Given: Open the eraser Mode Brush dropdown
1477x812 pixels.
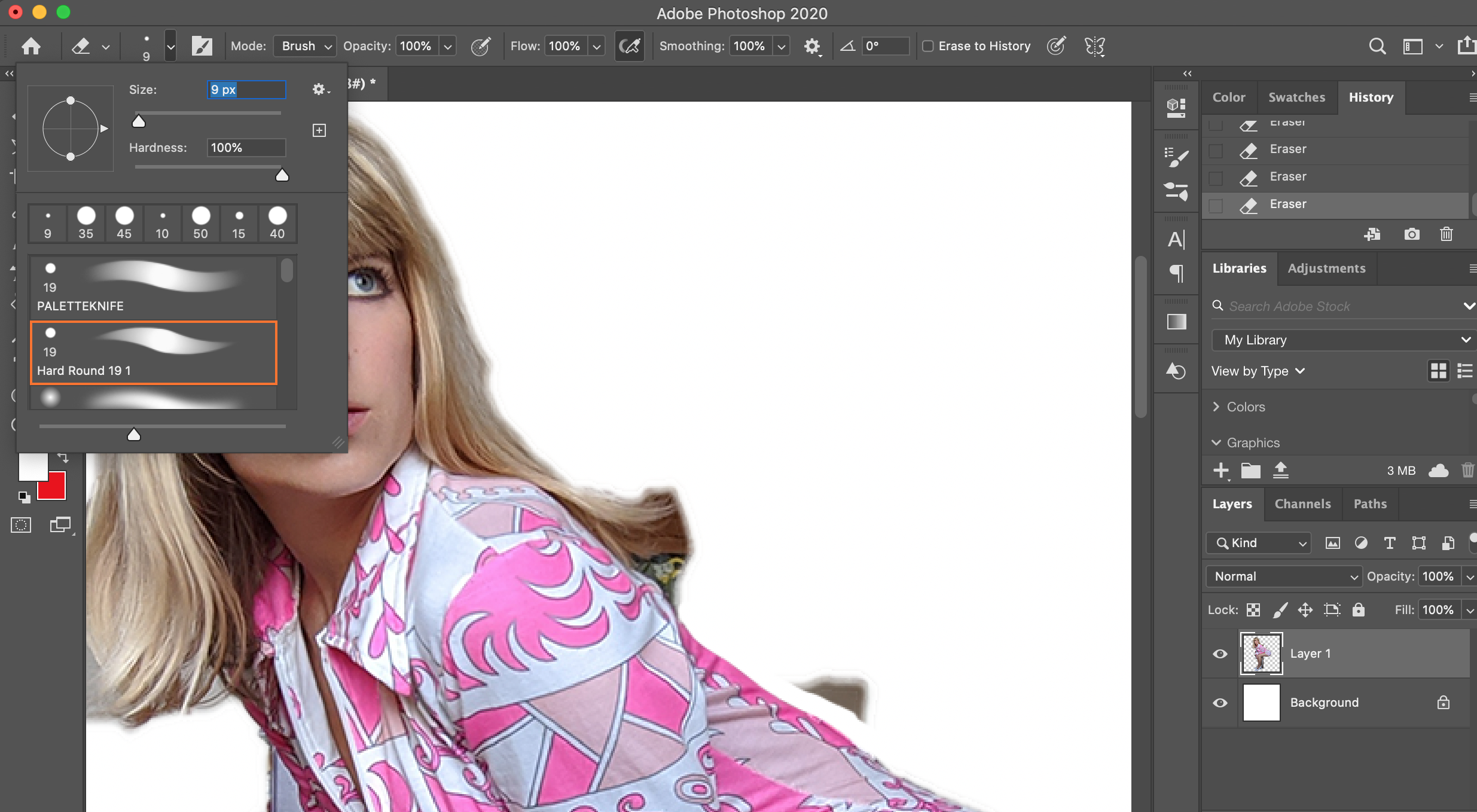Looking at the screenshot, I should click(x=304, y=46).
